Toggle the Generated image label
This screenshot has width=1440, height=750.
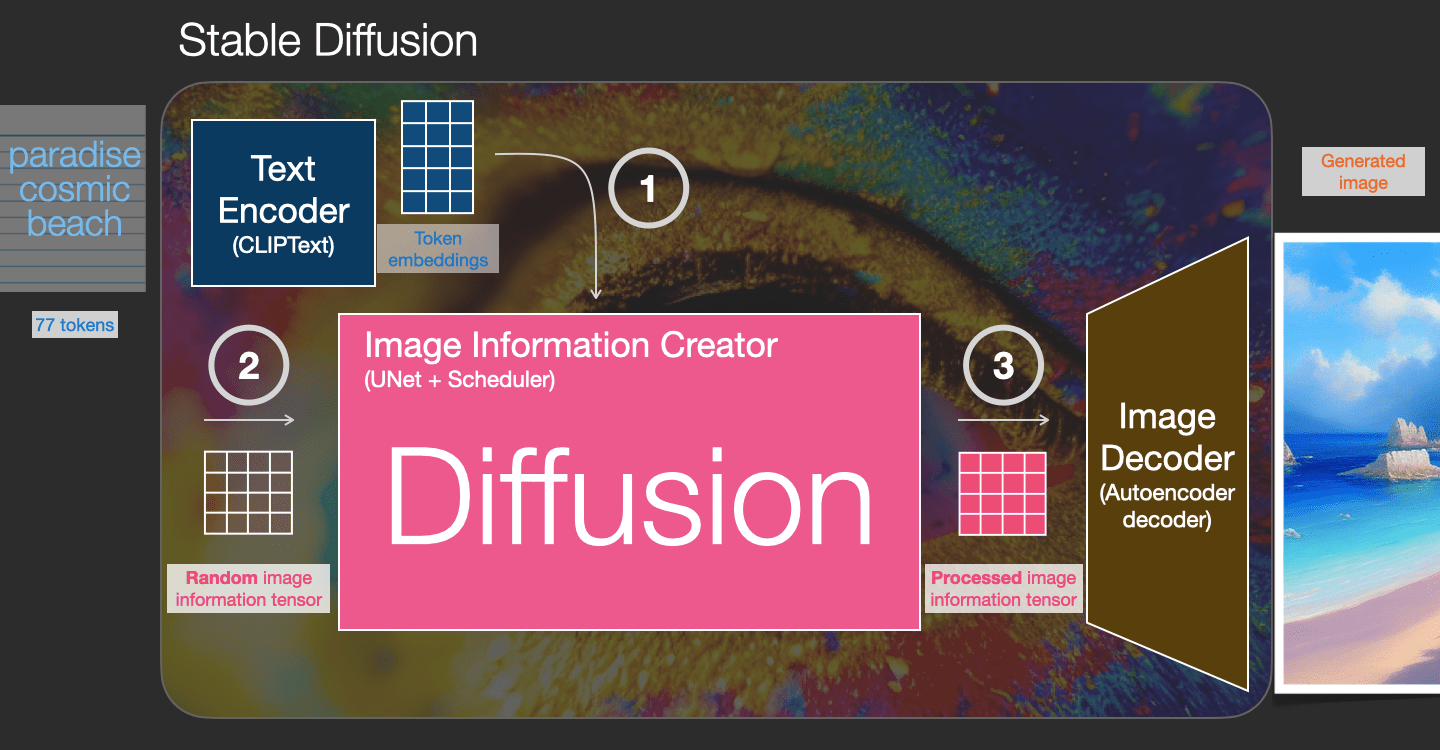click(x=1362, y=171)
